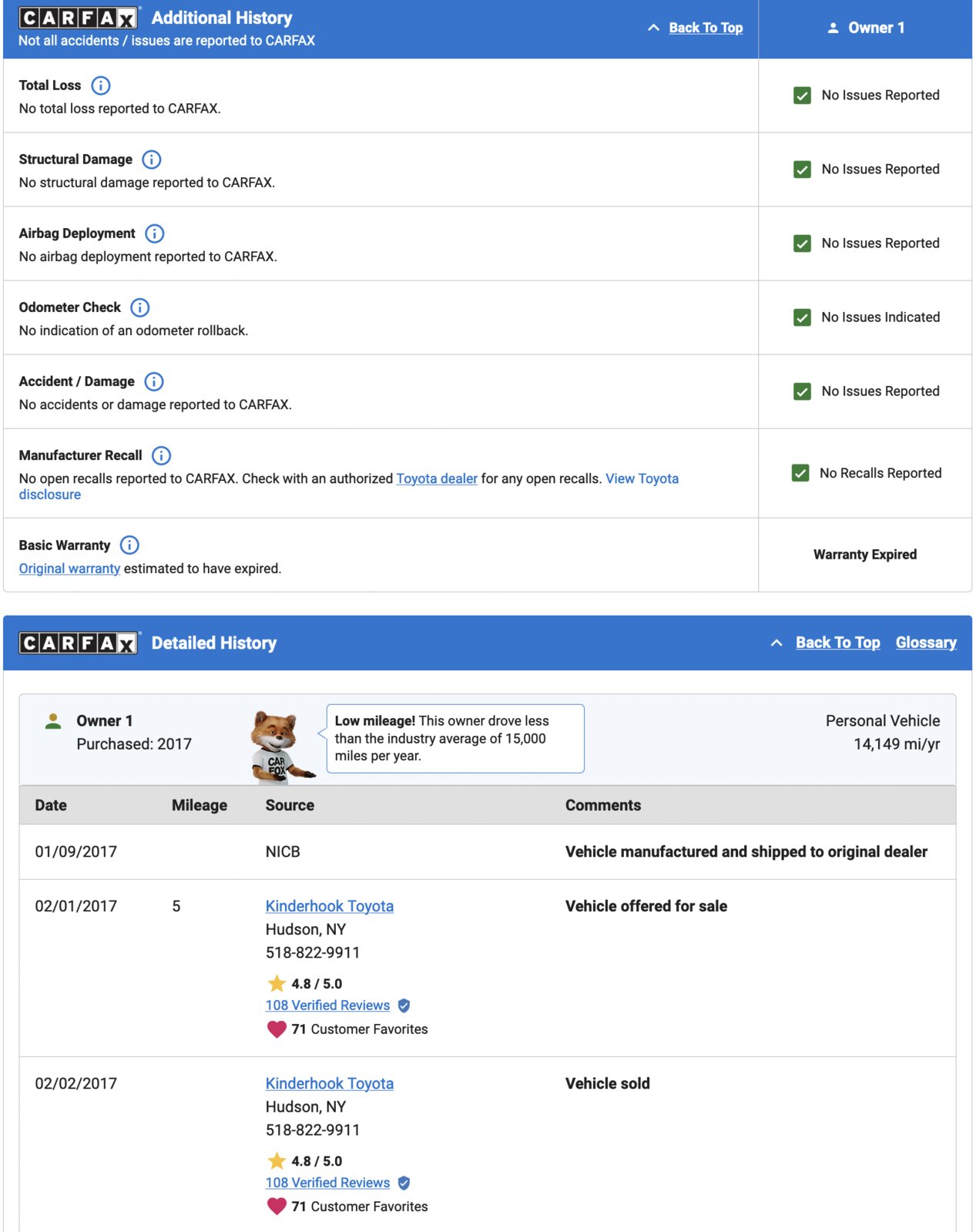Viewport: 976px width, 1232px height.
Task: Click verified shield badge in 02/01/2017 entry
Action: (404, 1005)
